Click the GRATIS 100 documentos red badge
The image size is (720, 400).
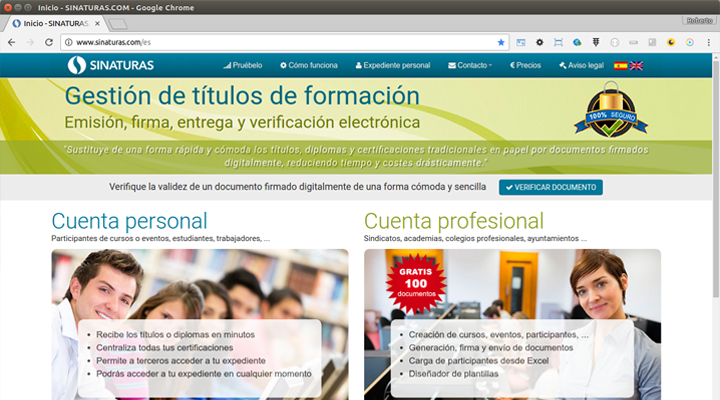pos(416,283)
